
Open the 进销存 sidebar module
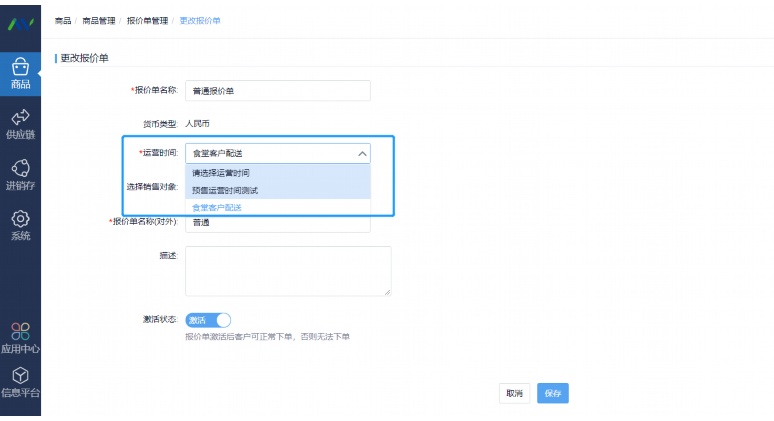tap(20, 175)
